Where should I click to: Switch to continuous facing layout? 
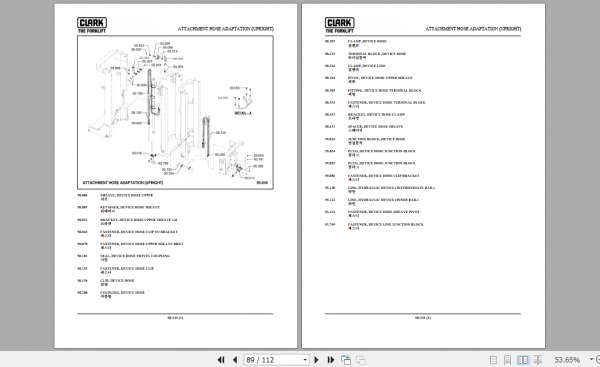click(538, 360)
